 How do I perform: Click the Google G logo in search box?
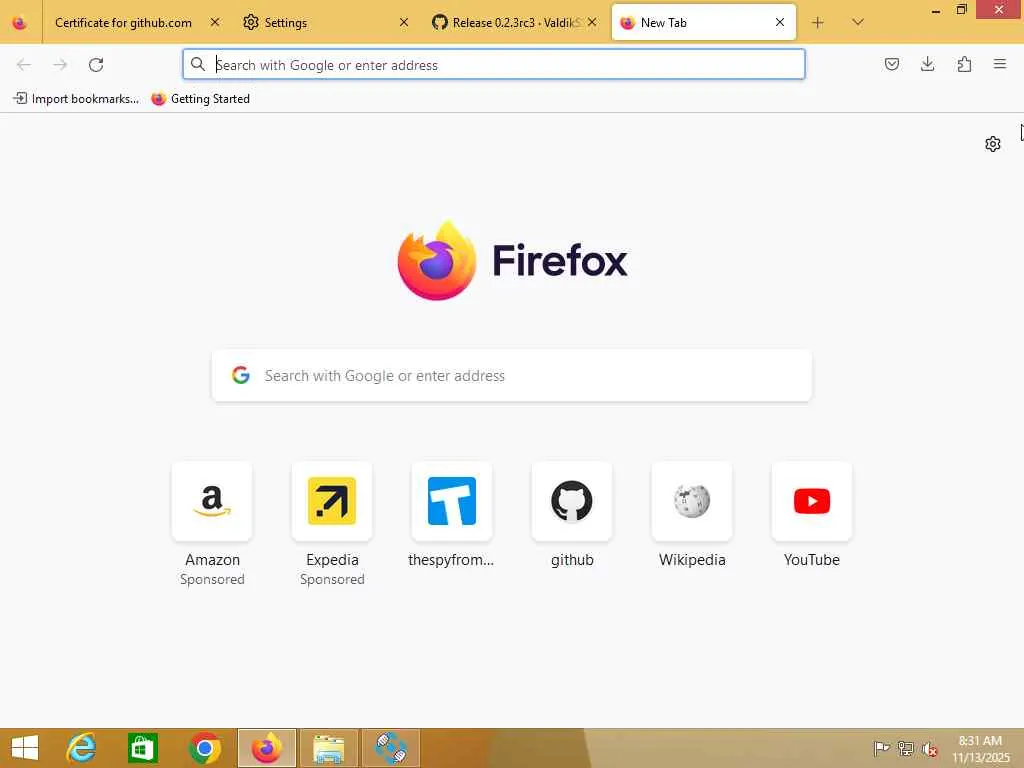[x=241, y=375]
